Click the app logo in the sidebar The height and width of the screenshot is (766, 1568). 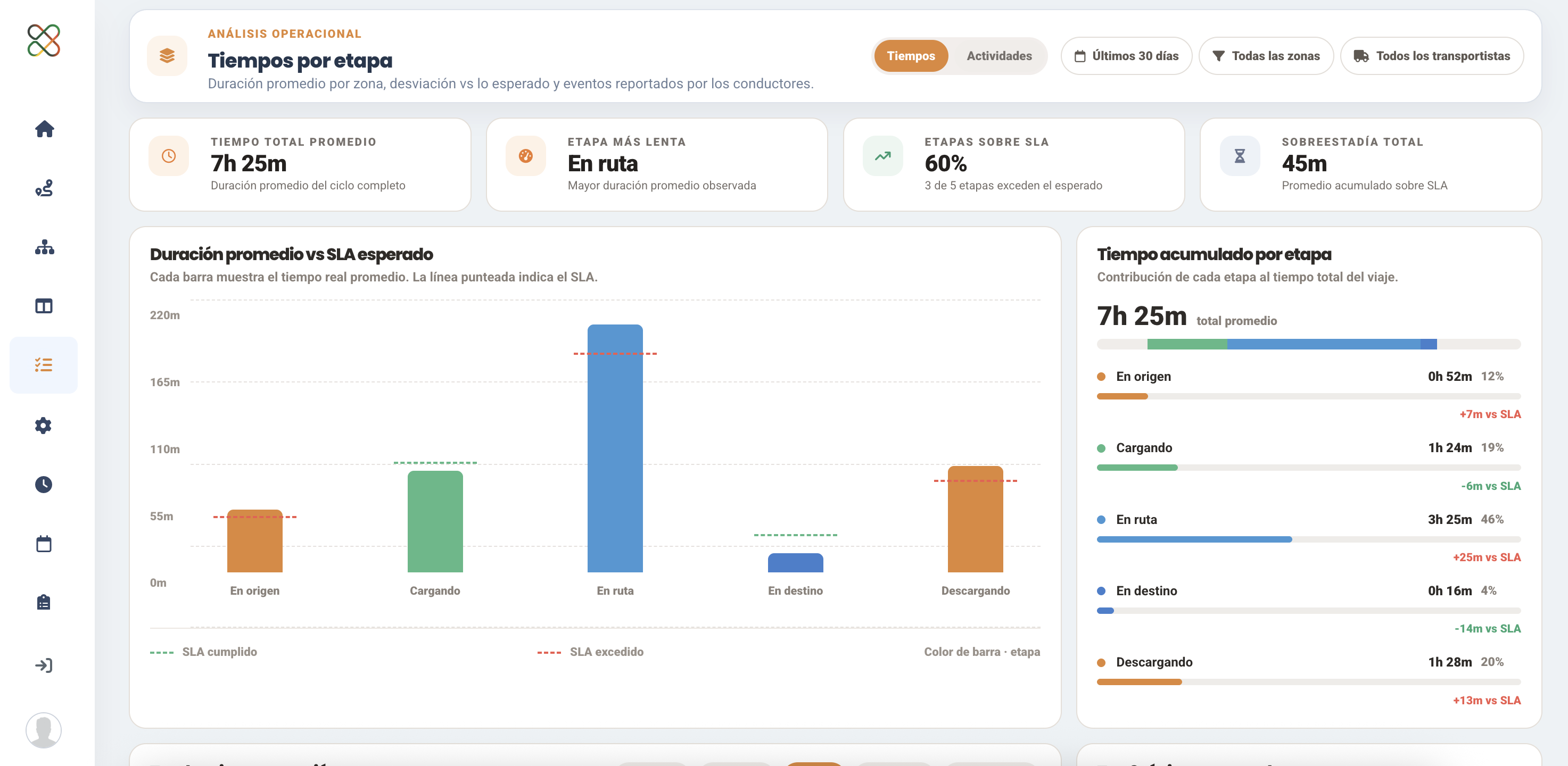click(44, 41)
